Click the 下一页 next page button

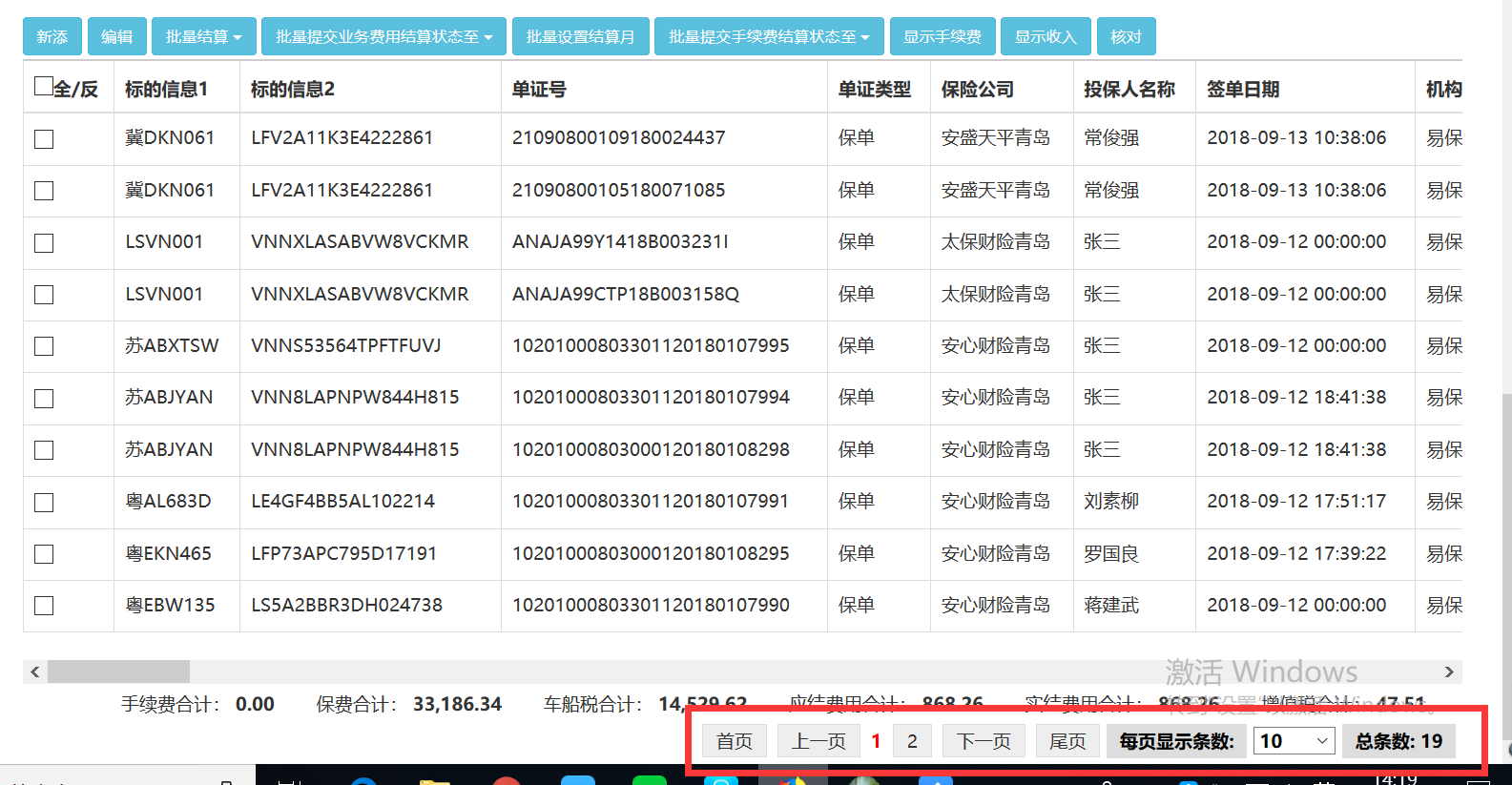pyautogui.click(x=984, y=741)
